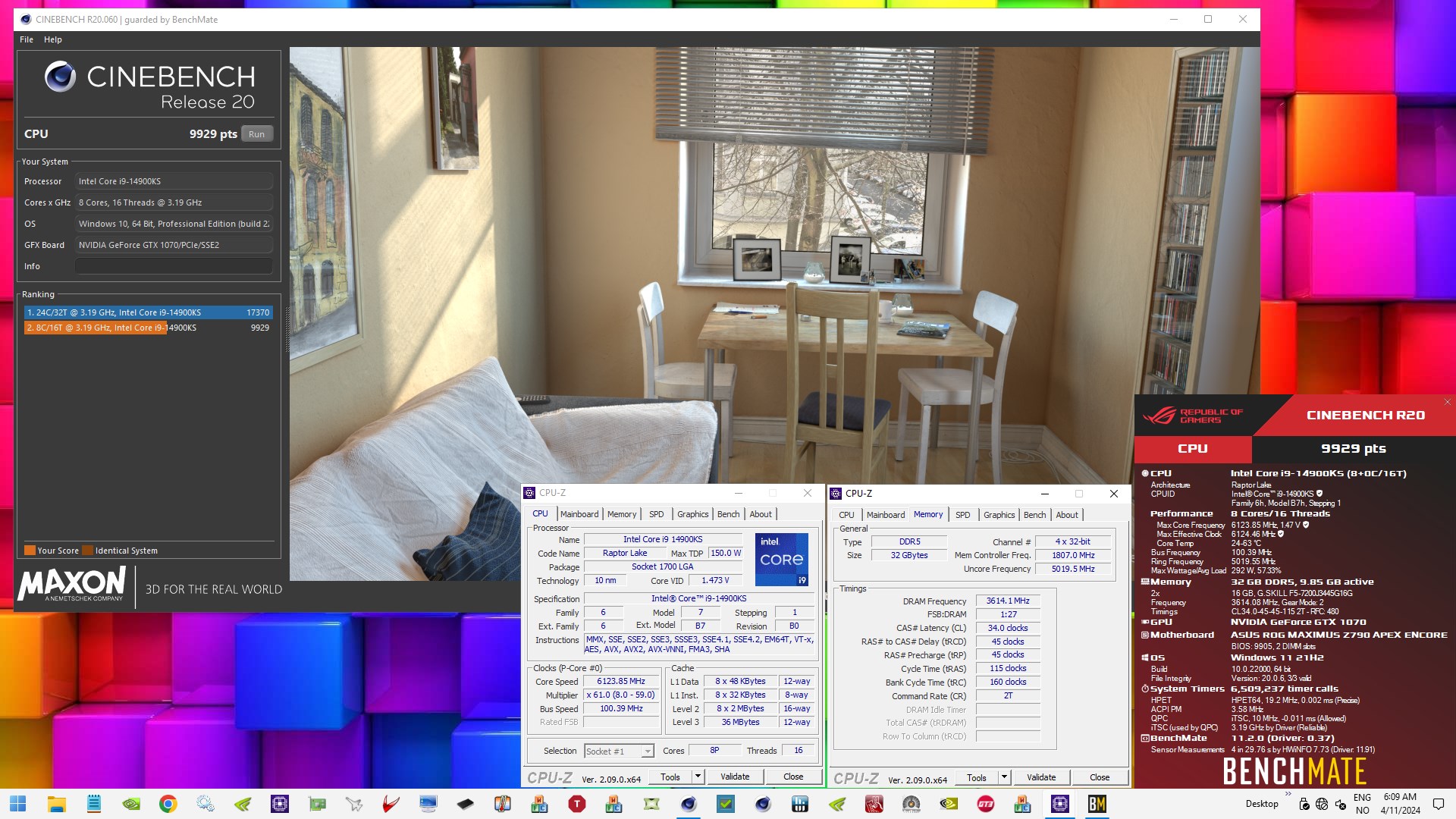Open the red V-shaped icon on the taskbar
The height and width of the screenshot is (819, 1456).
391,804
